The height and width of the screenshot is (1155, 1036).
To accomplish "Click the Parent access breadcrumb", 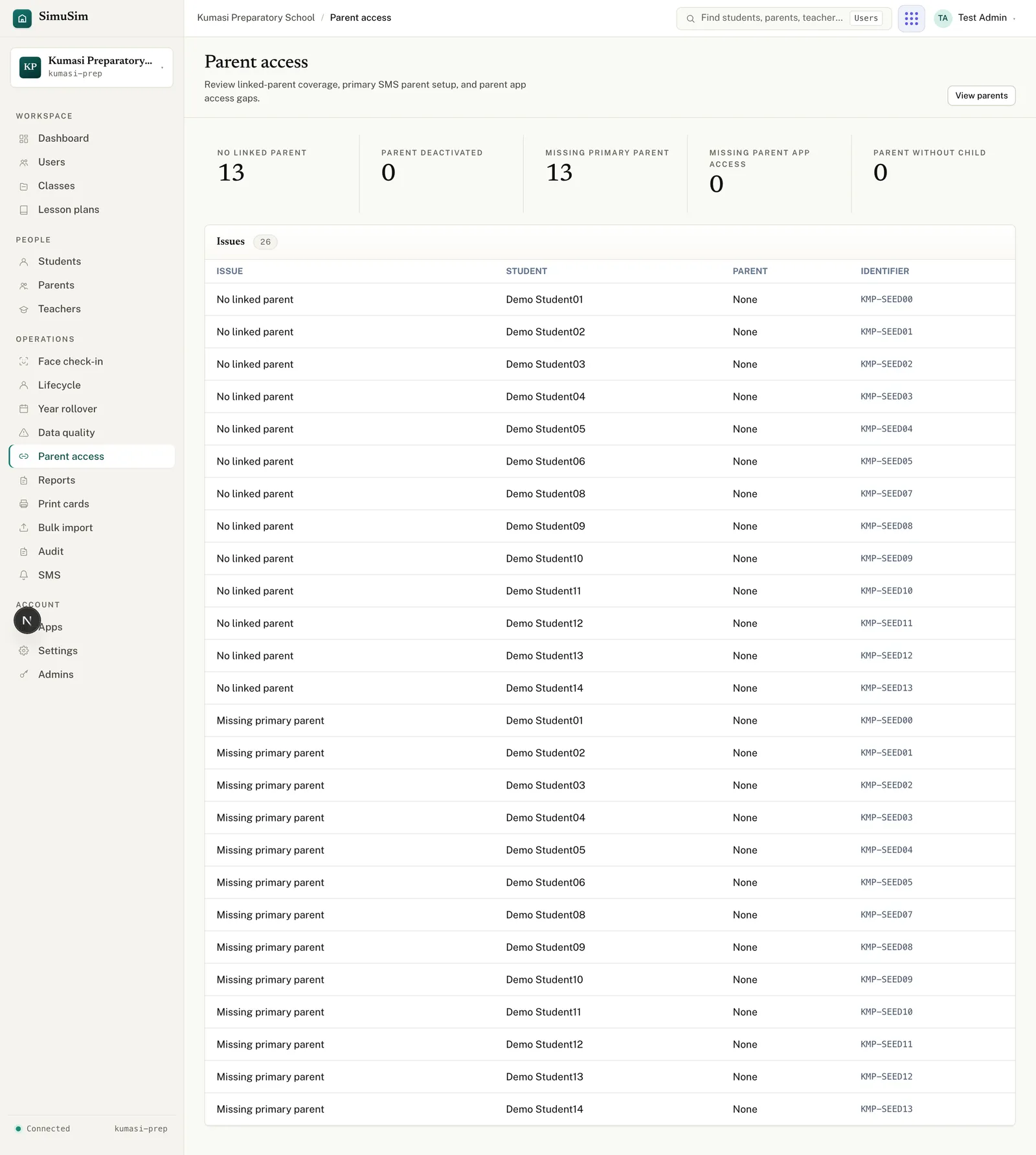I will click(x=361, y=18).
